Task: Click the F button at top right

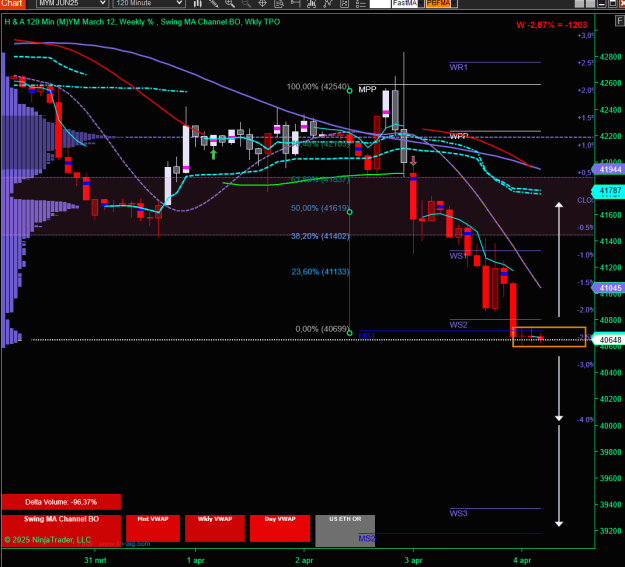Action: [x=619, y=21]
